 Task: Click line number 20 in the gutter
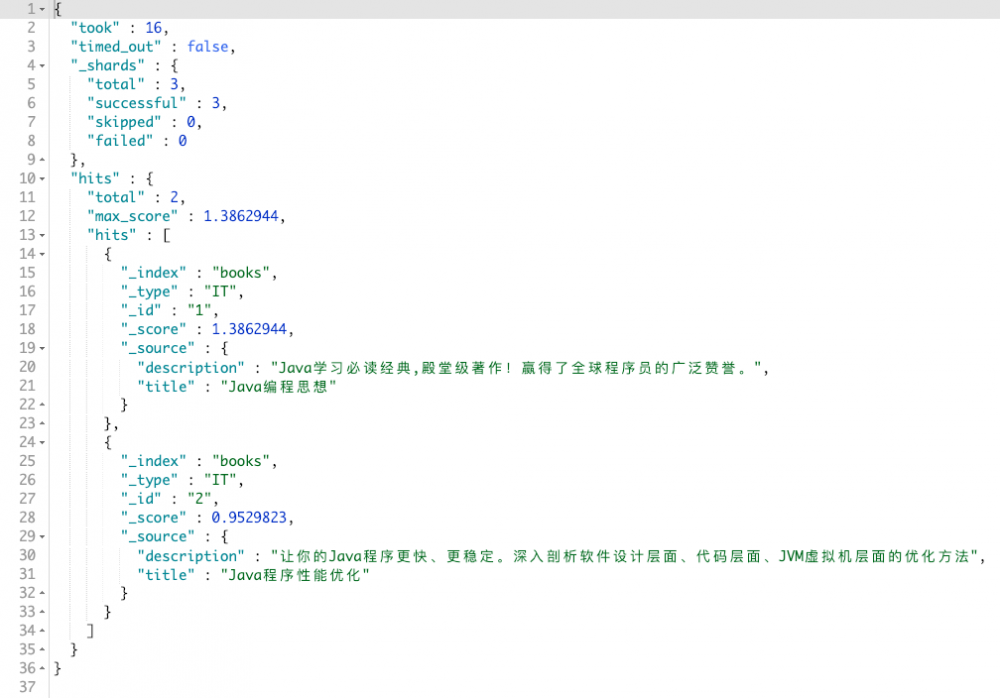(27, 366)
